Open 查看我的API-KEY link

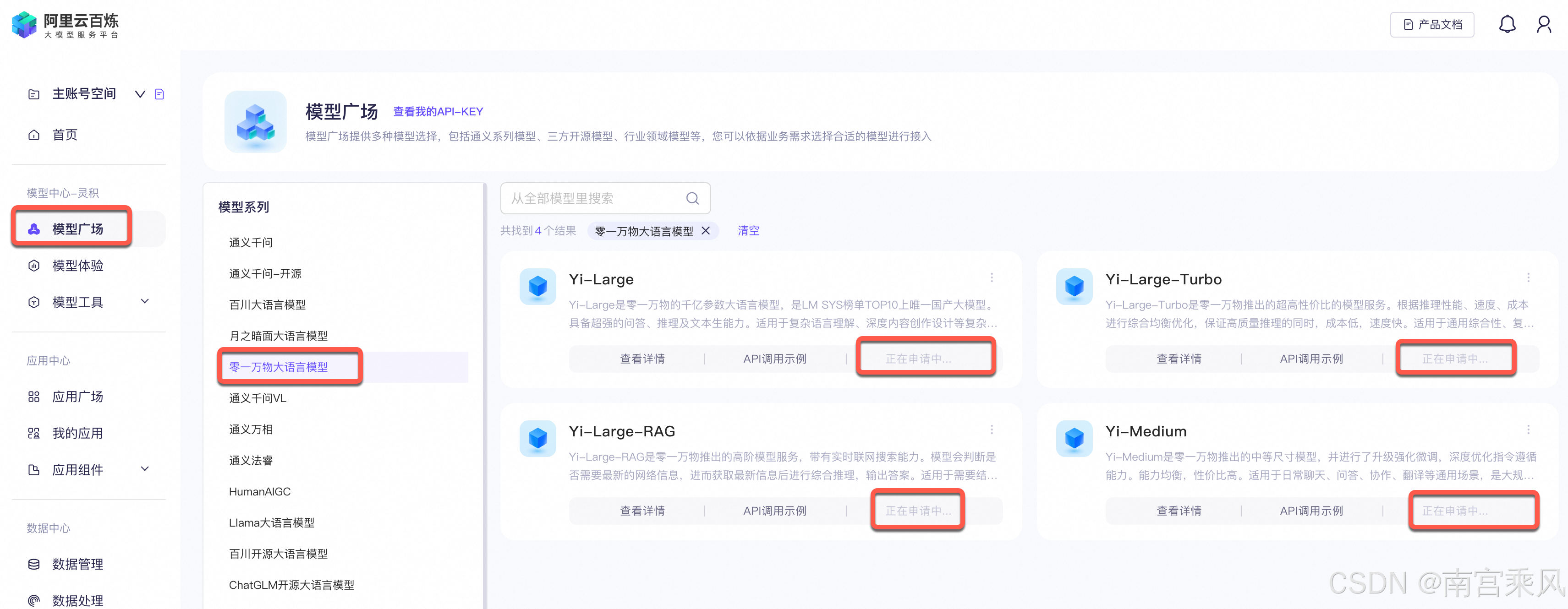click(x=437, y=111)
